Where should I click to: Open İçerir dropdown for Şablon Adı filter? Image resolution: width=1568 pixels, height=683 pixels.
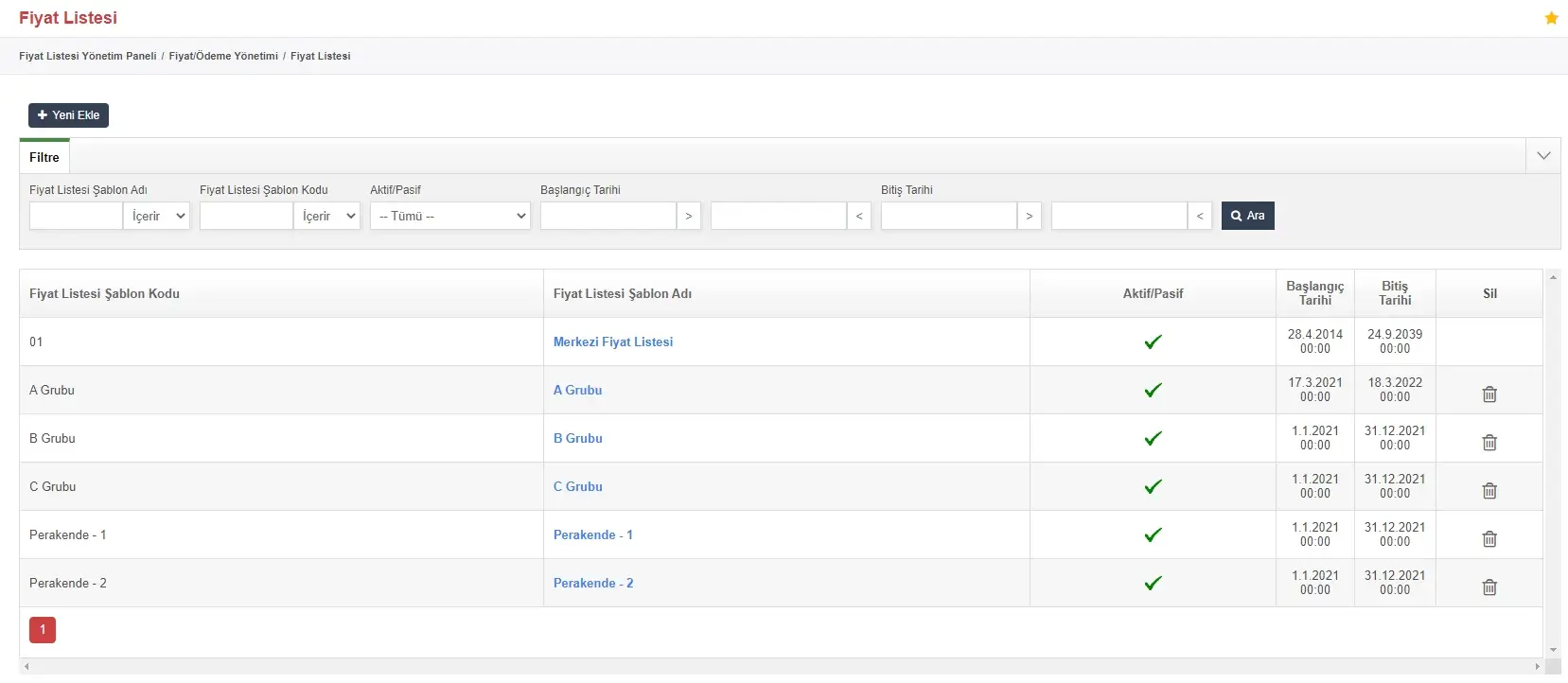(x=157, y=217)
